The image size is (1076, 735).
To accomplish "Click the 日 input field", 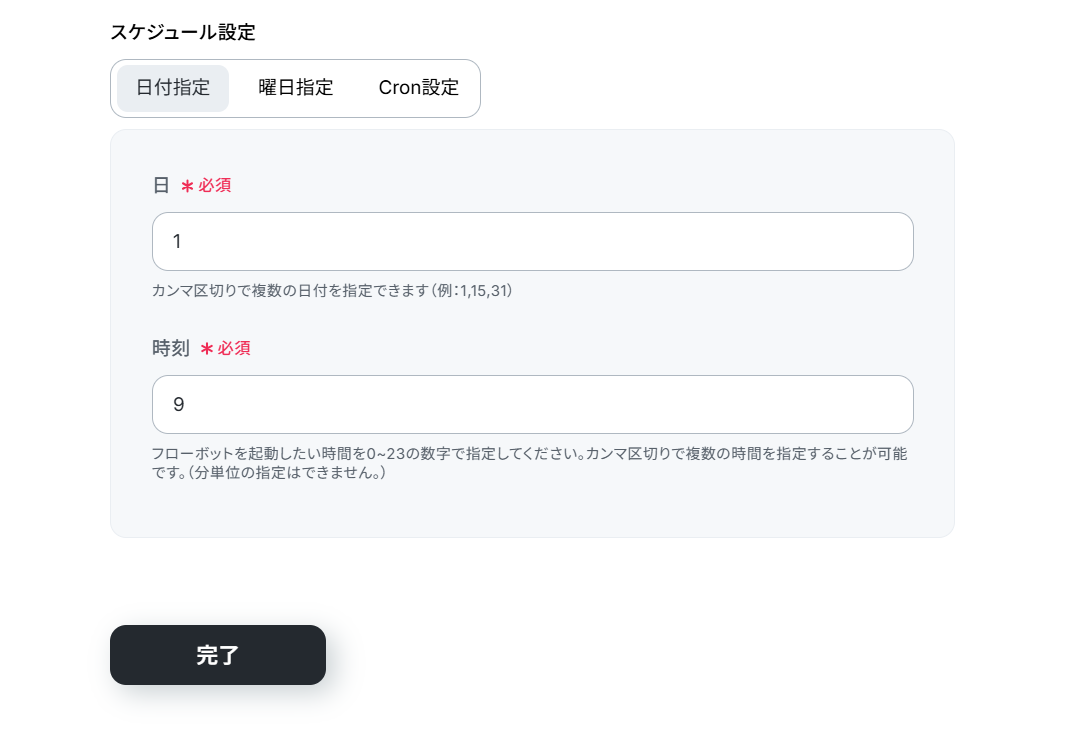I will 532,241.
